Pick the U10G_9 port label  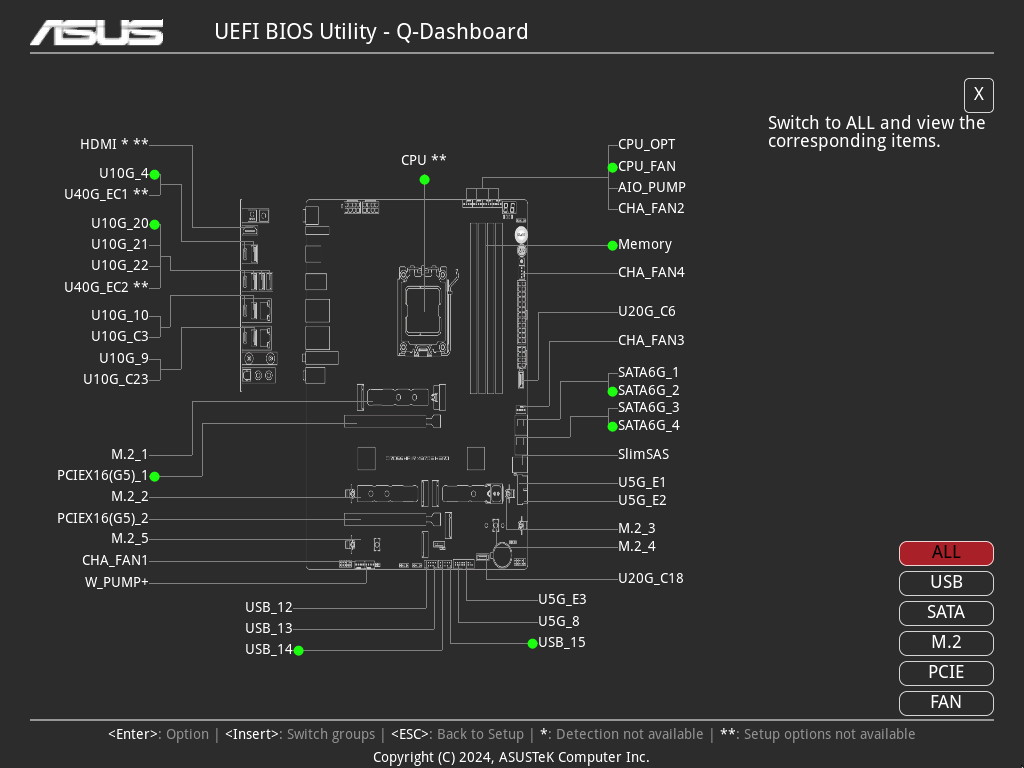[x=123, y=359]
